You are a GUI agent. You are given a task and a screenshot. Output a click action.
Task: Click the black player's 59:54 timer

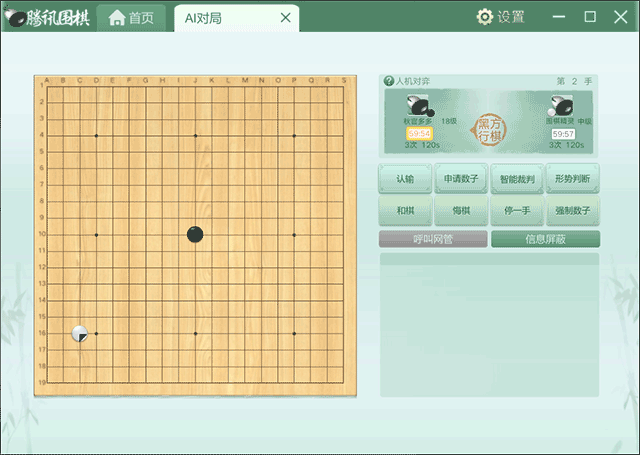tap(419, 133)
